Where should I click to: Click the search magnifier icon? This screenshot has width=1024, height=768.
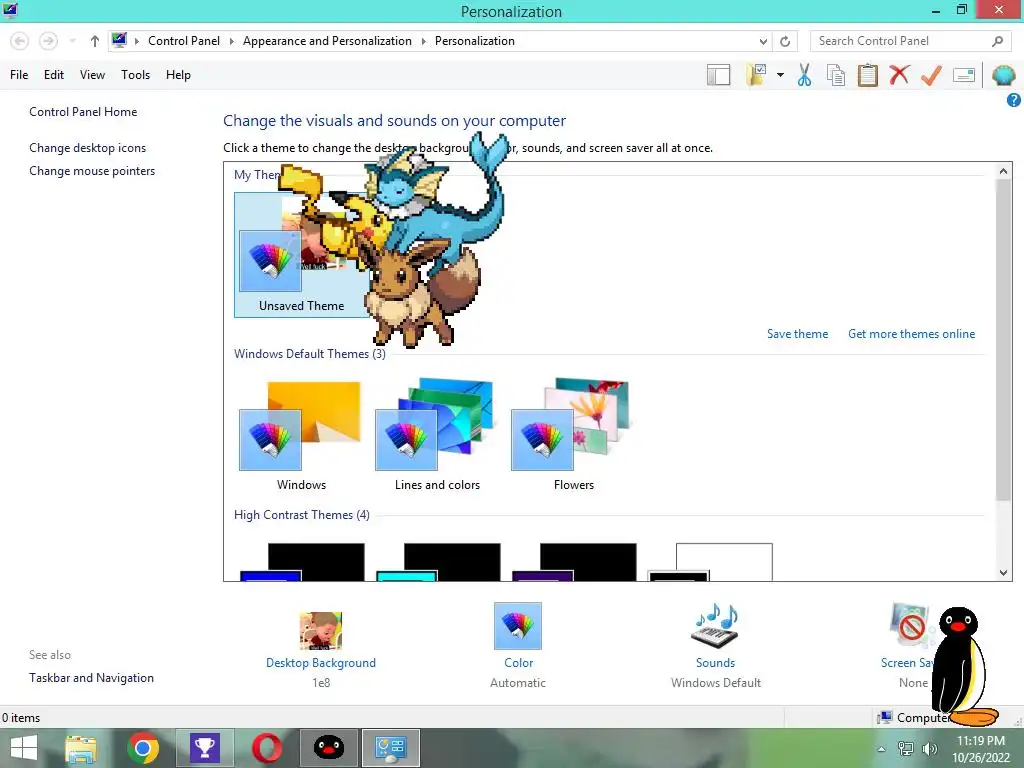coord(997,41)
